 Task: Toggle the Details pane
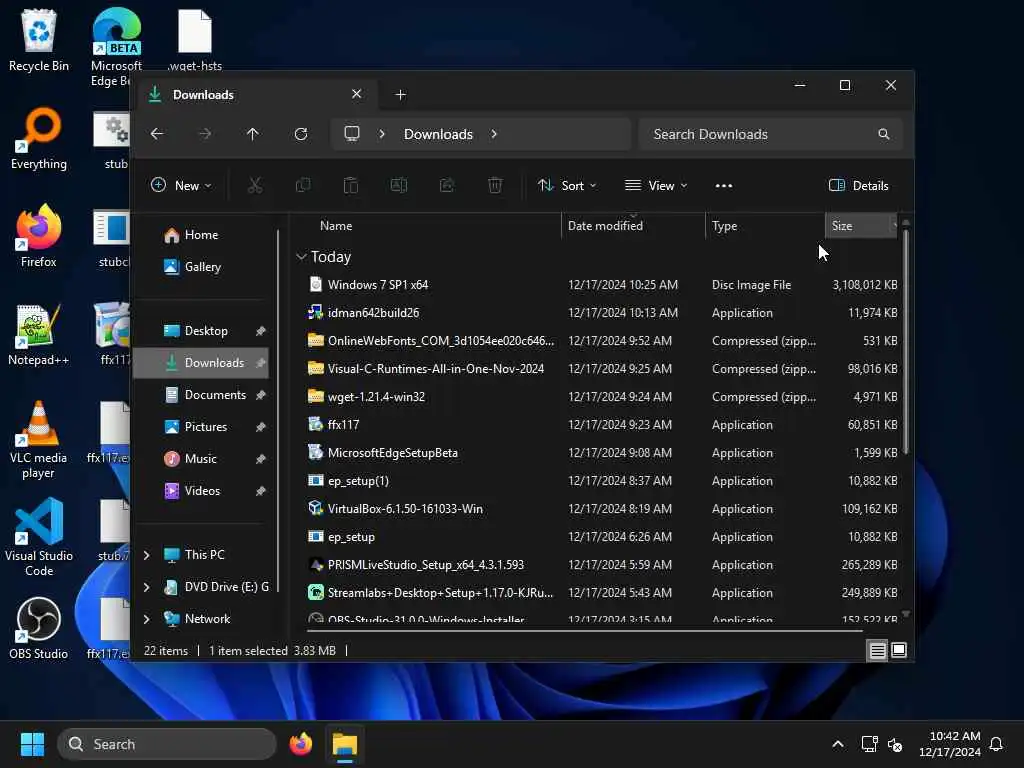858,185
